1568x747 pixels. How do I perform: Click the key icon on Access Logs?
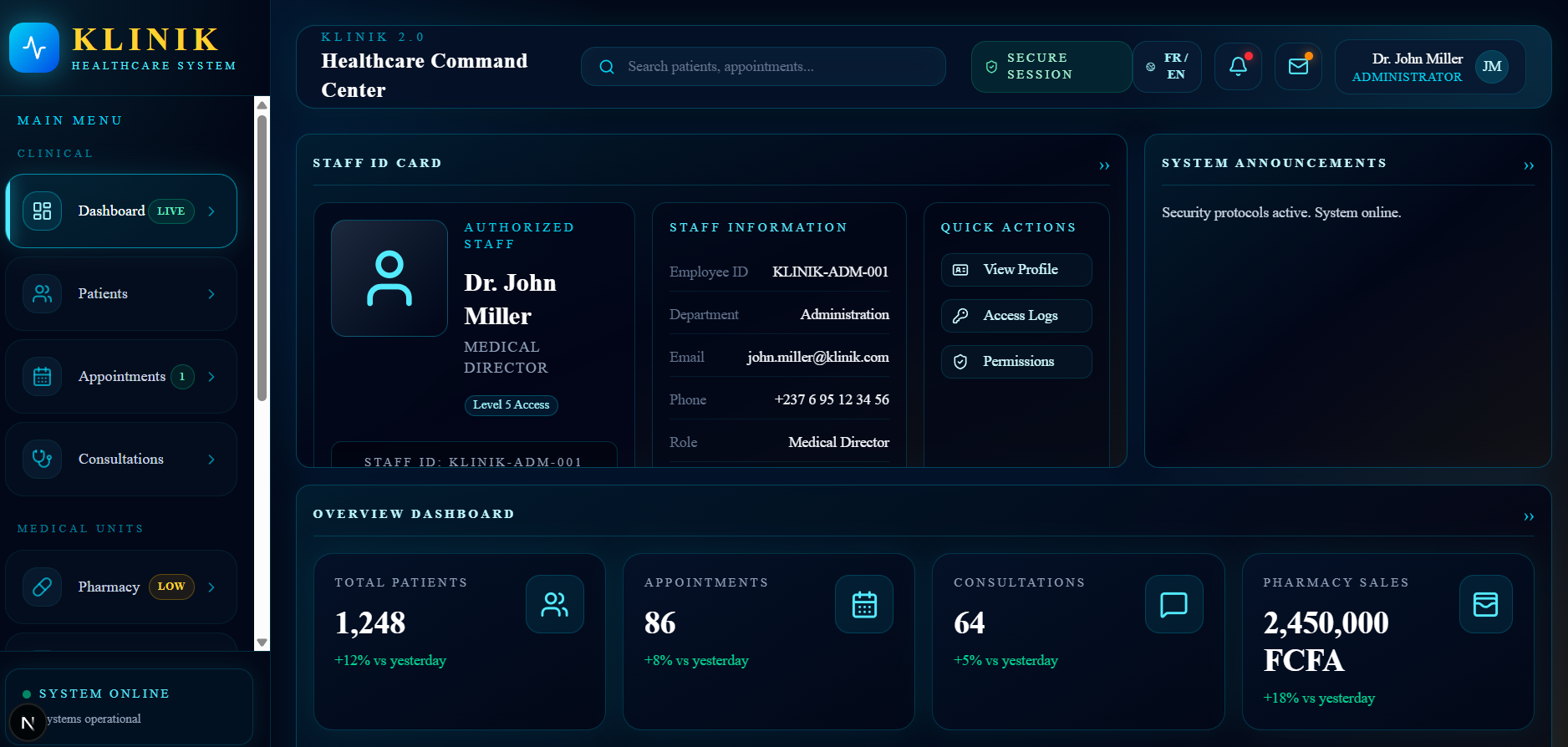(960, 316)
